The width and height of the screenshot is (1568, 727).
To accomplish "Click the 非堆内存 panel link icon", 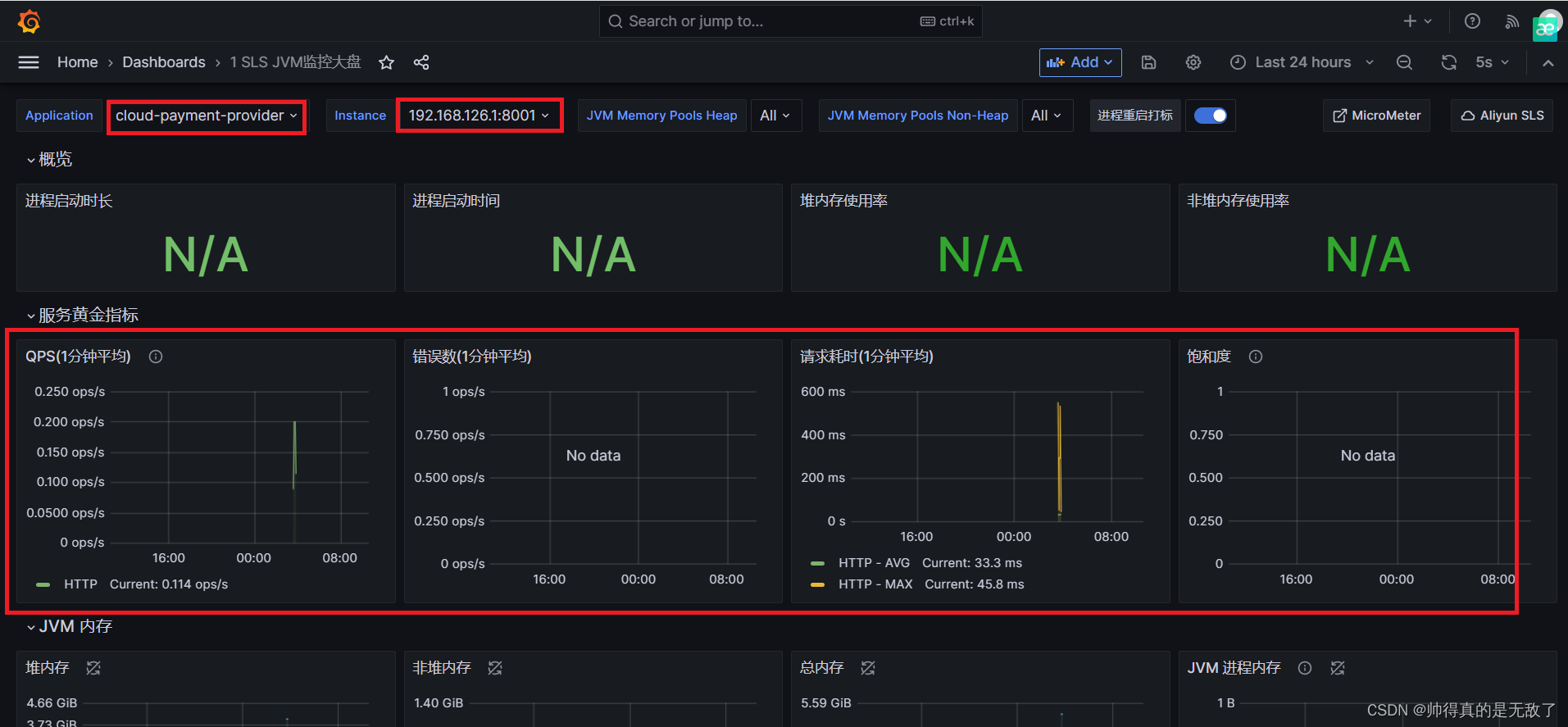I will pos(495,668).
